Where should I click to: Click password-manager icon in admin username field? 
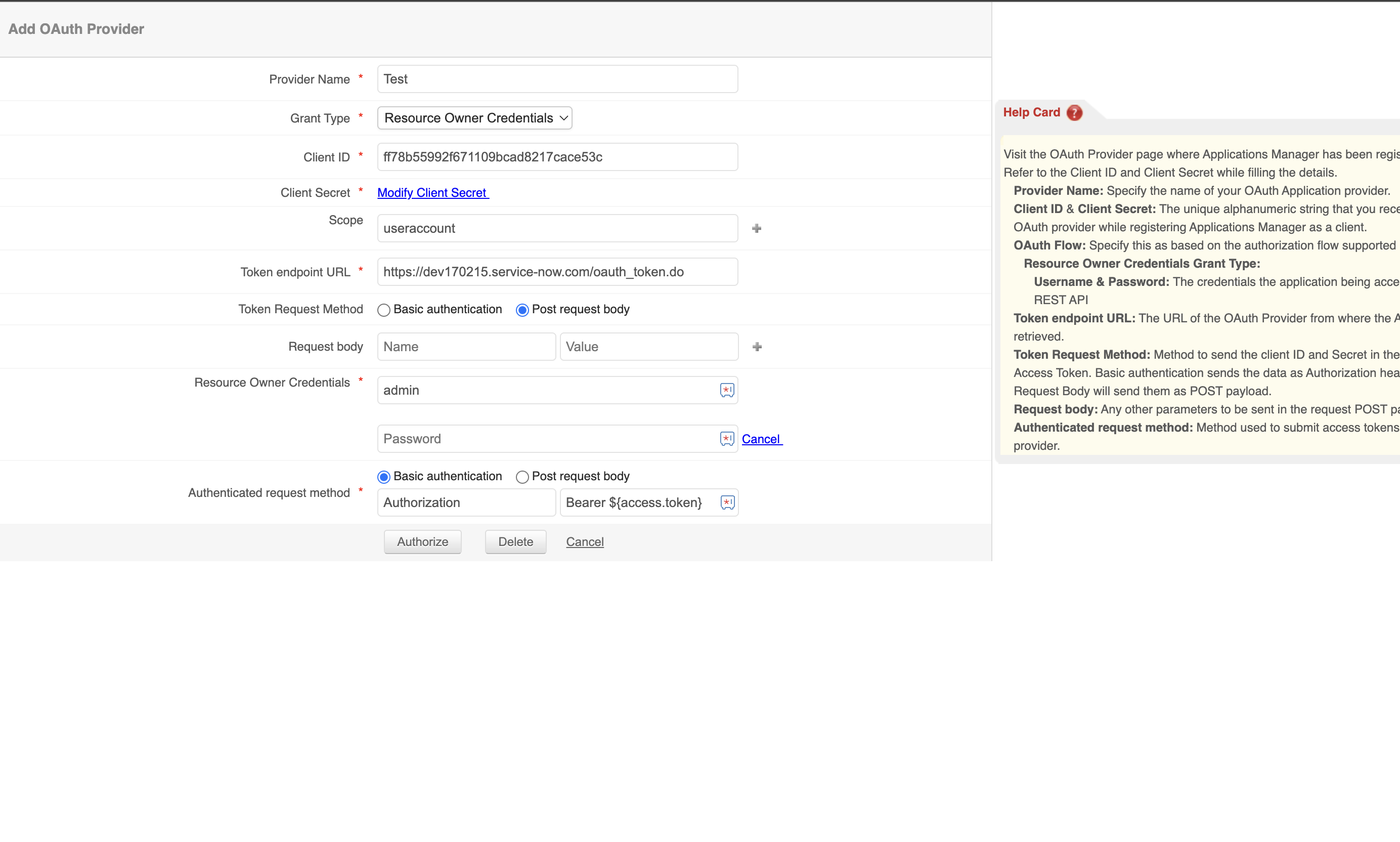click(727, 390)
